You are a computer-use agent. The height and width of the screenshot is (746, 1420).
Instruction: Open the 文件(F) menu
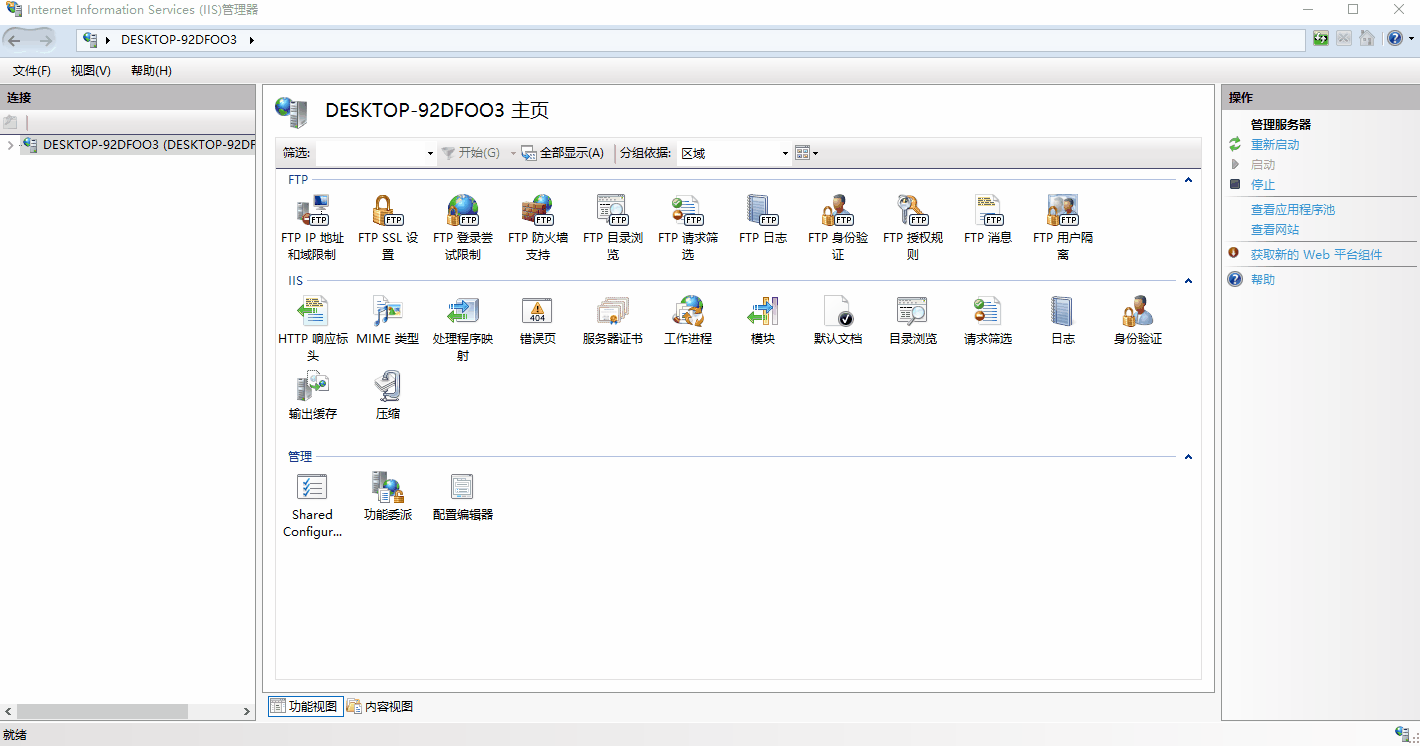32,71
